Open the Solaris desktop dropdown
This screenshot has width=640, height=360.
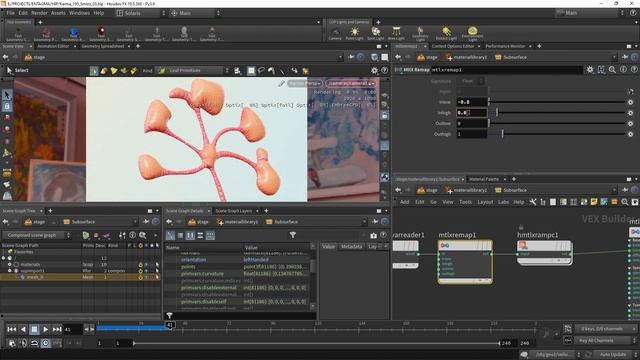click(x=141, y=13)
